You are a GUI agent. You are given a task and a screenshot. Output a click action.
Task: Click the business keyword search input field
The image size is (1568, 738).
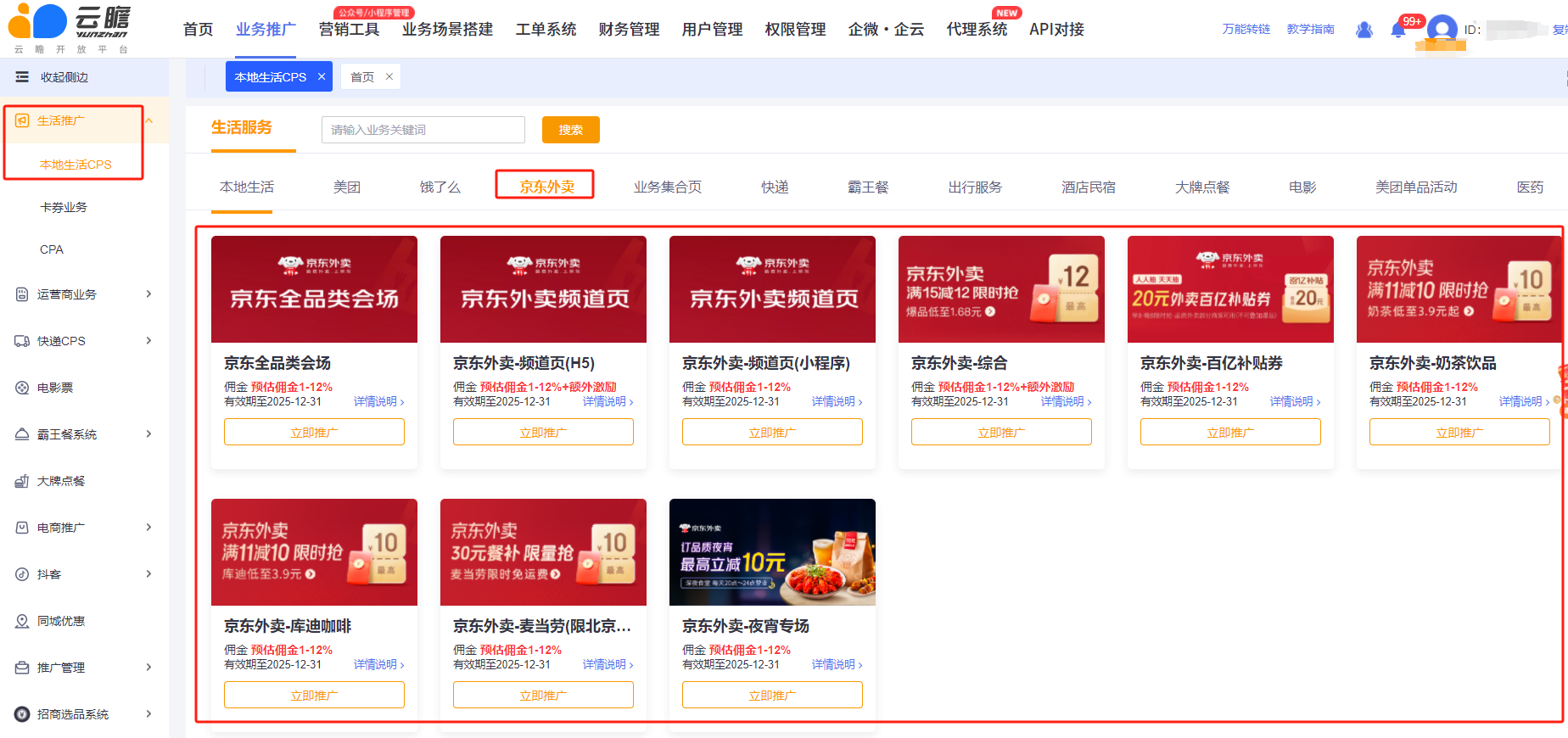point(423,130)
